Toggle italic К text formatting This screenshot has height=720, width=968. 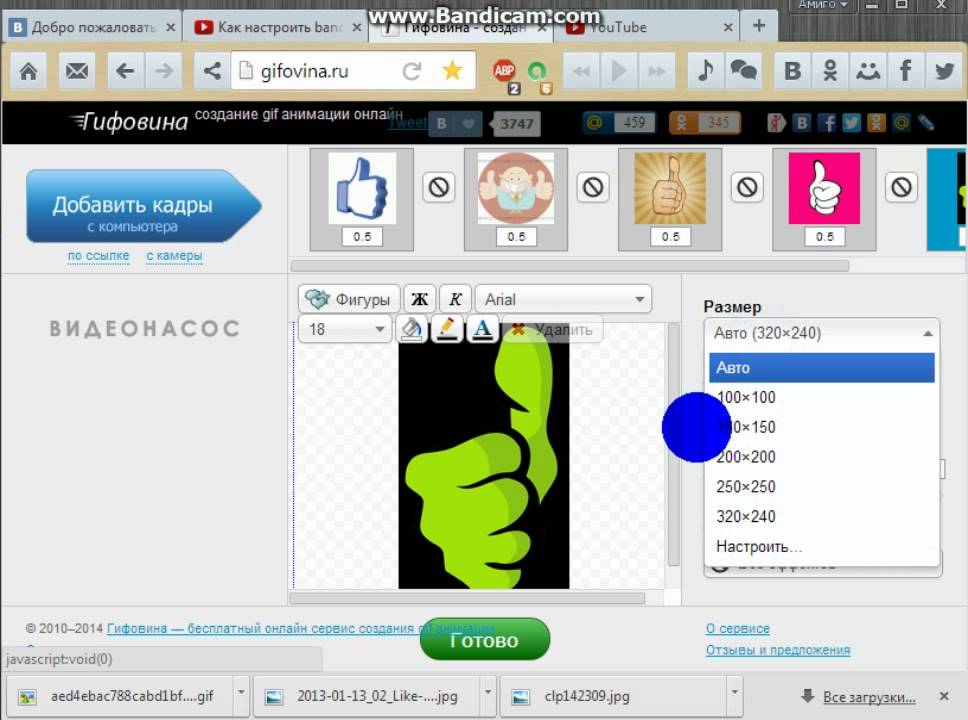[x=455, y=299]
